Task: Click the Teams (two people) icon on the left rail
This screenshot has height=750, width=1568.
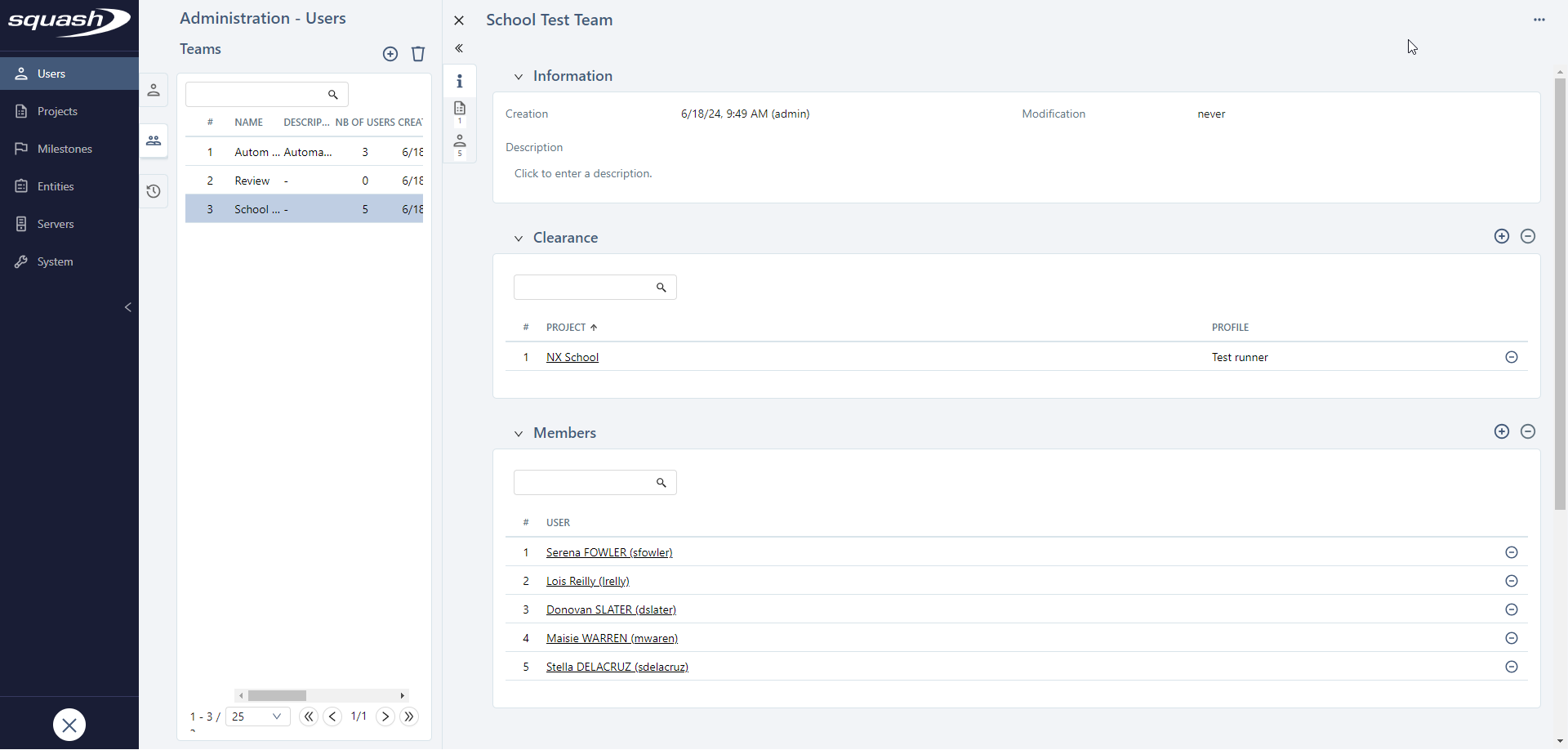Action: [x=154, y=141]
